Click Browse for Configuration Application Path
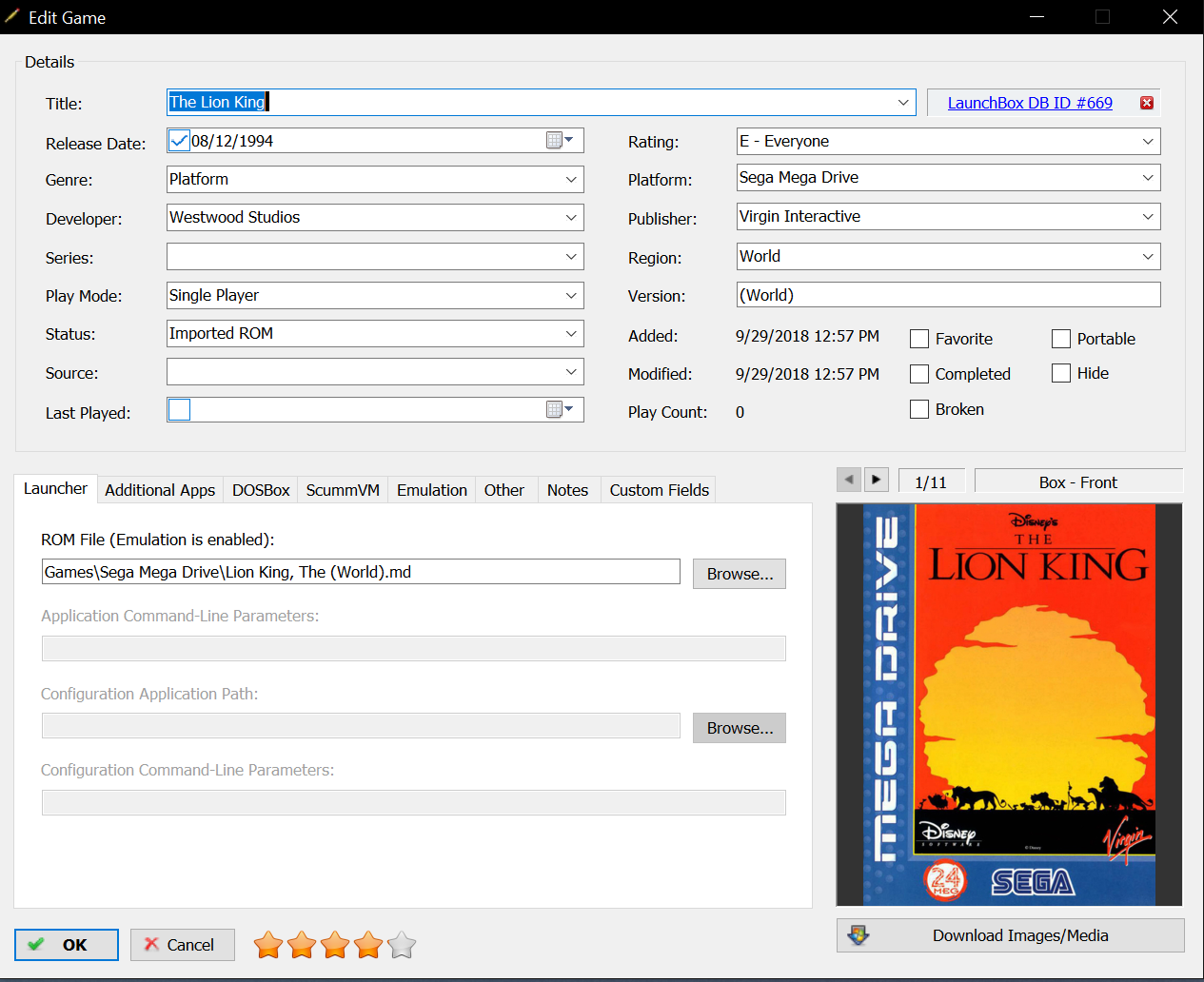 coord(740,728)
